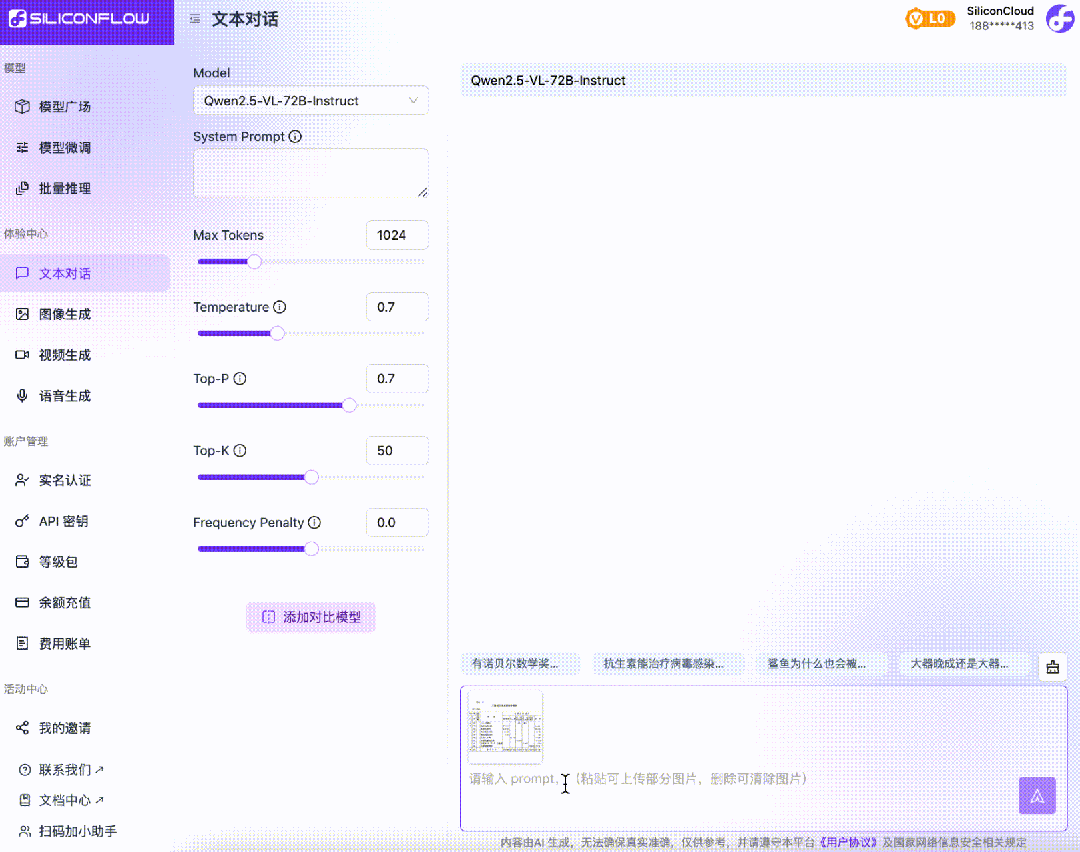Click the SiliconFlow logo
The height and width of the screenshot is (852, 1080).
tap(79, 19)
